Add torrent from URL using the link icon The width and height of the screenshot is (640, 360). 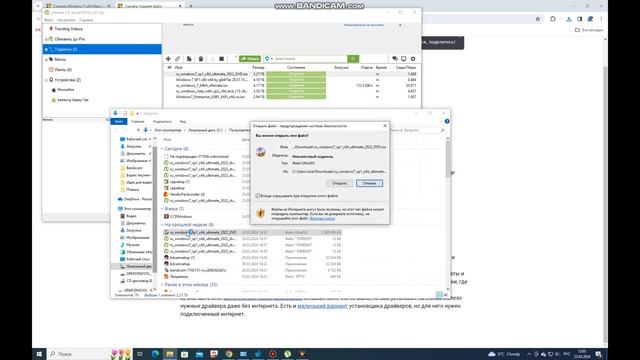178,59
